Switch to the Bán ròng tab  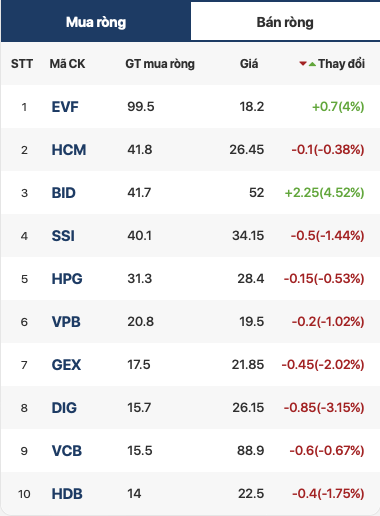pos(285,22)
